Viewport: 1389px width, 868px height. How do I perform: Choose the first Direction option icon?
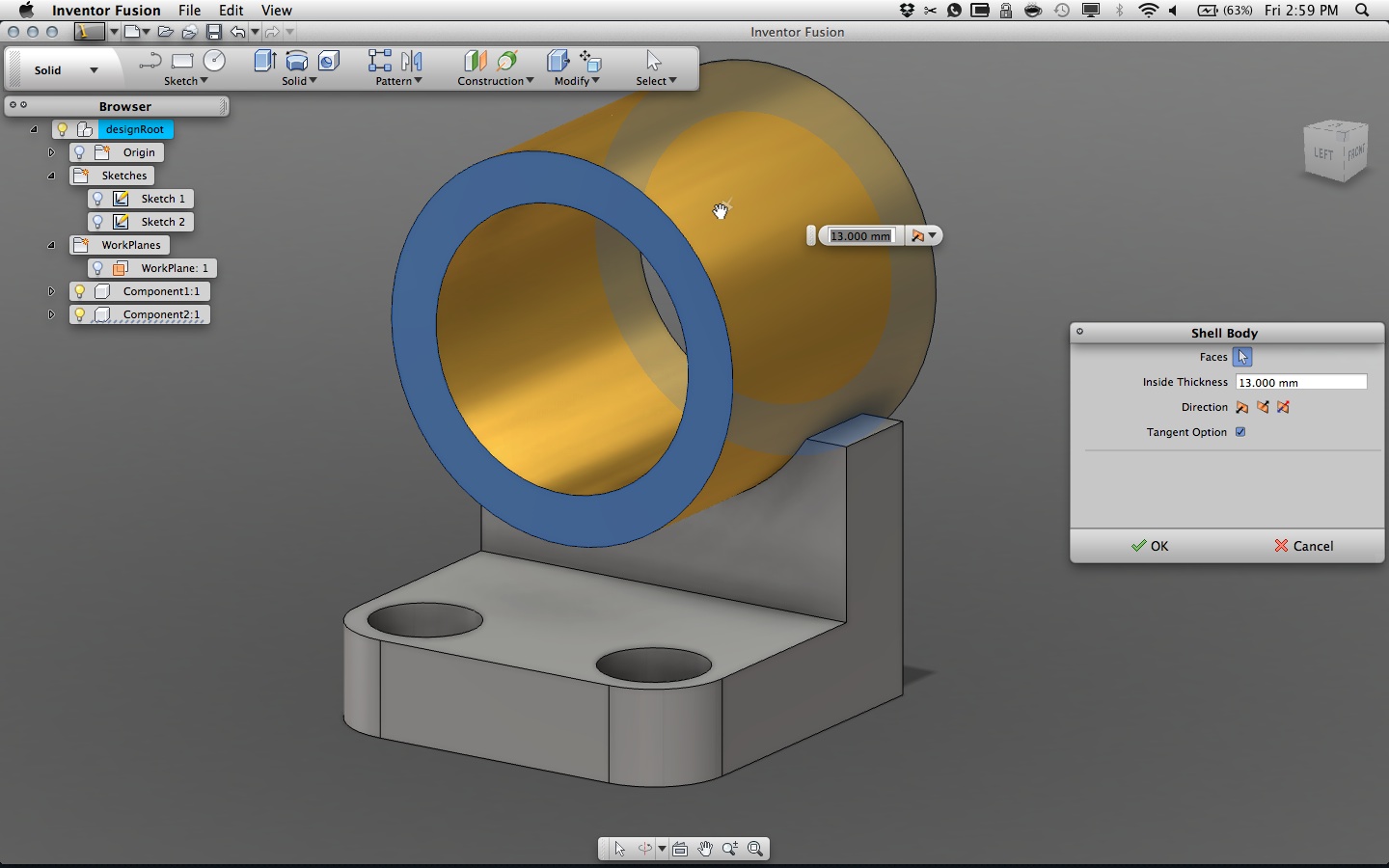coord(1241,407)
